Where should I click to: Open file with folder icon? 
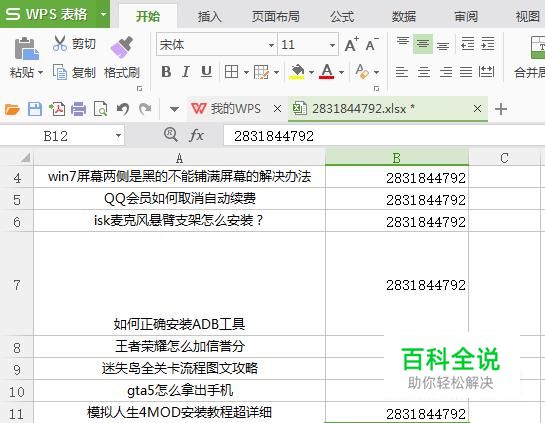[x=12, y=109]
